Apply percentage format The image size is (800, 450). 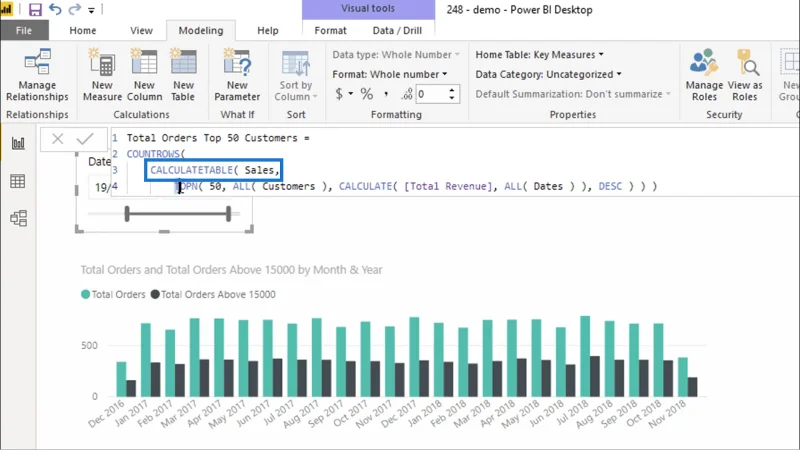tap(366, 94)
